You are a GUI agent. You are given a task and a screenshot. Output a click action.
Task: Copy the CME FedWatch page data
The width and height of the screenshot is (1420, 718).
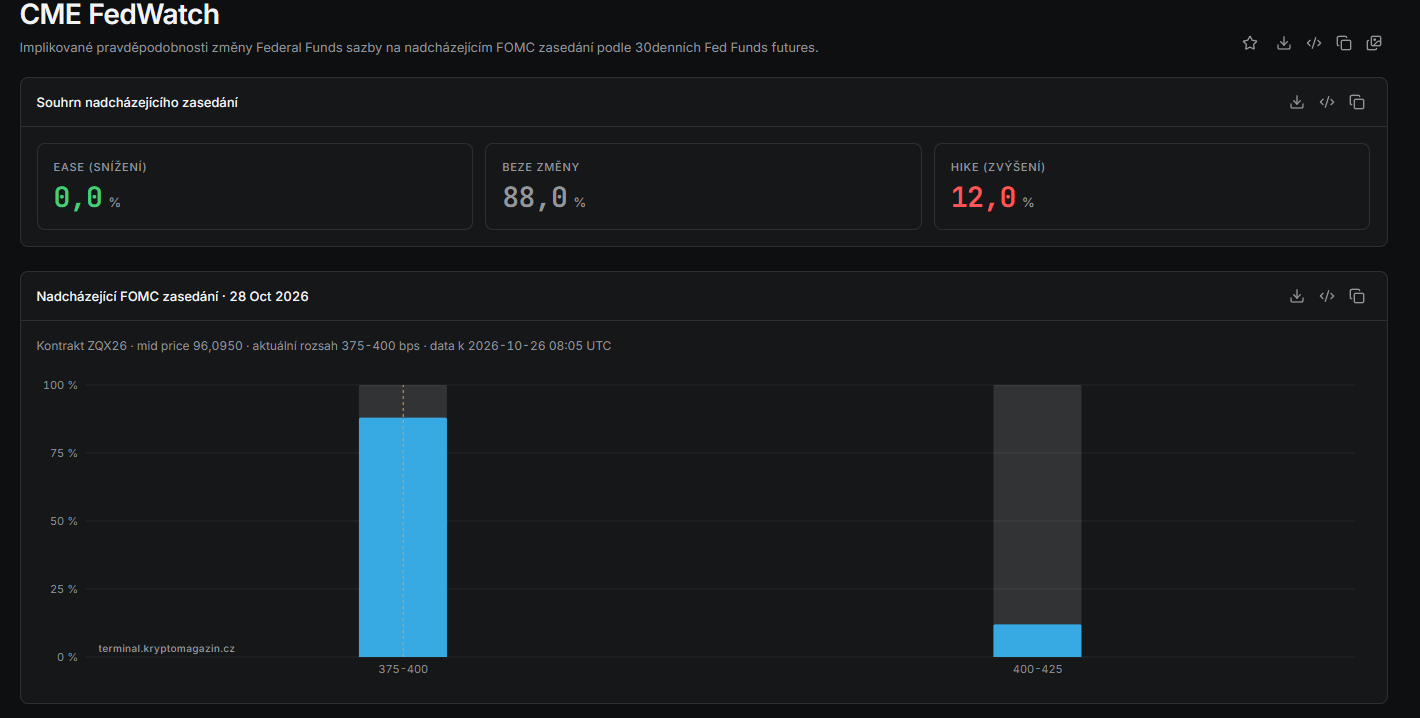coord(1344,43)
